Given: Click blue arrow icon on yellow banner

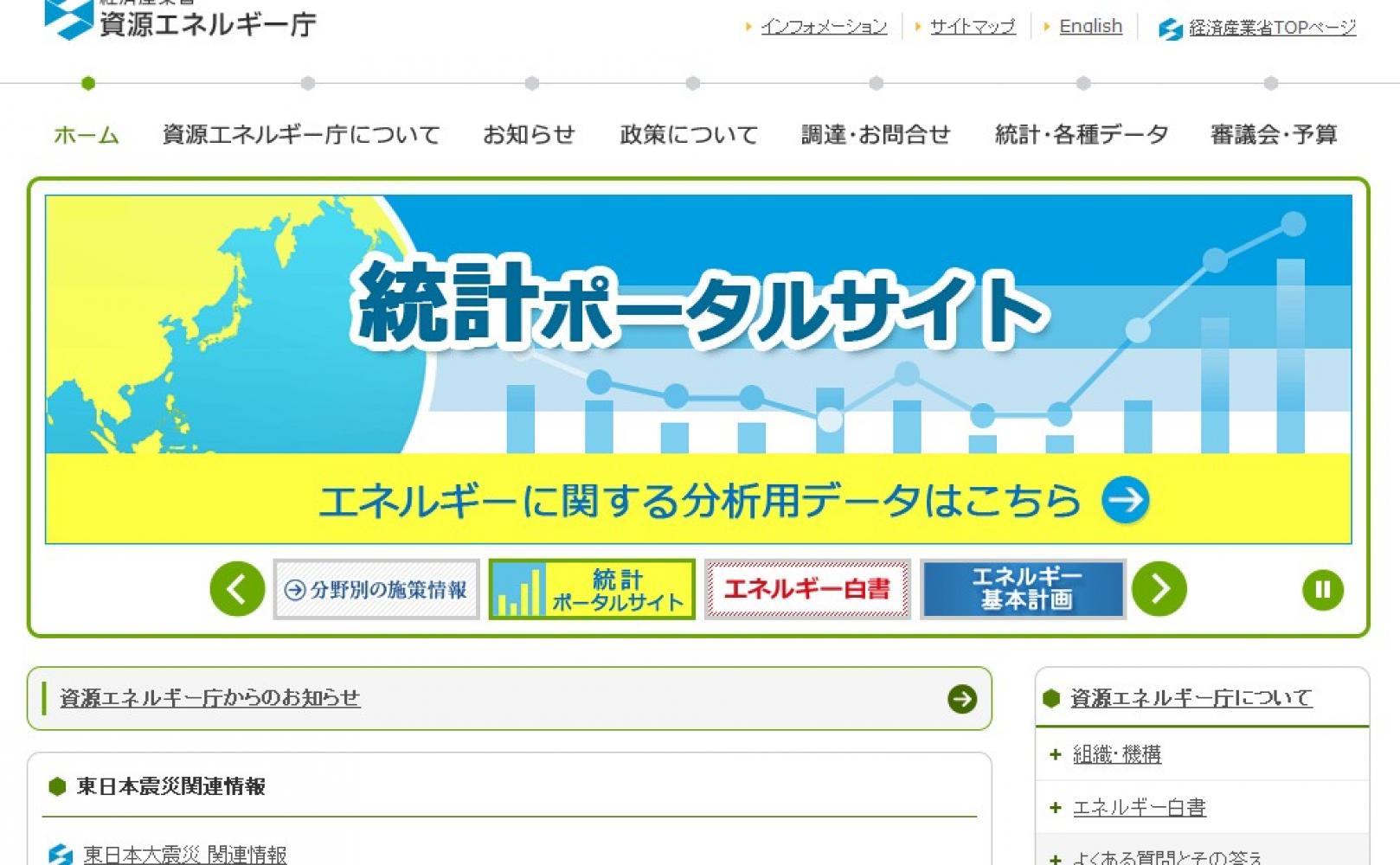Looking at the screenshot, I should (x=1125, y=500).
